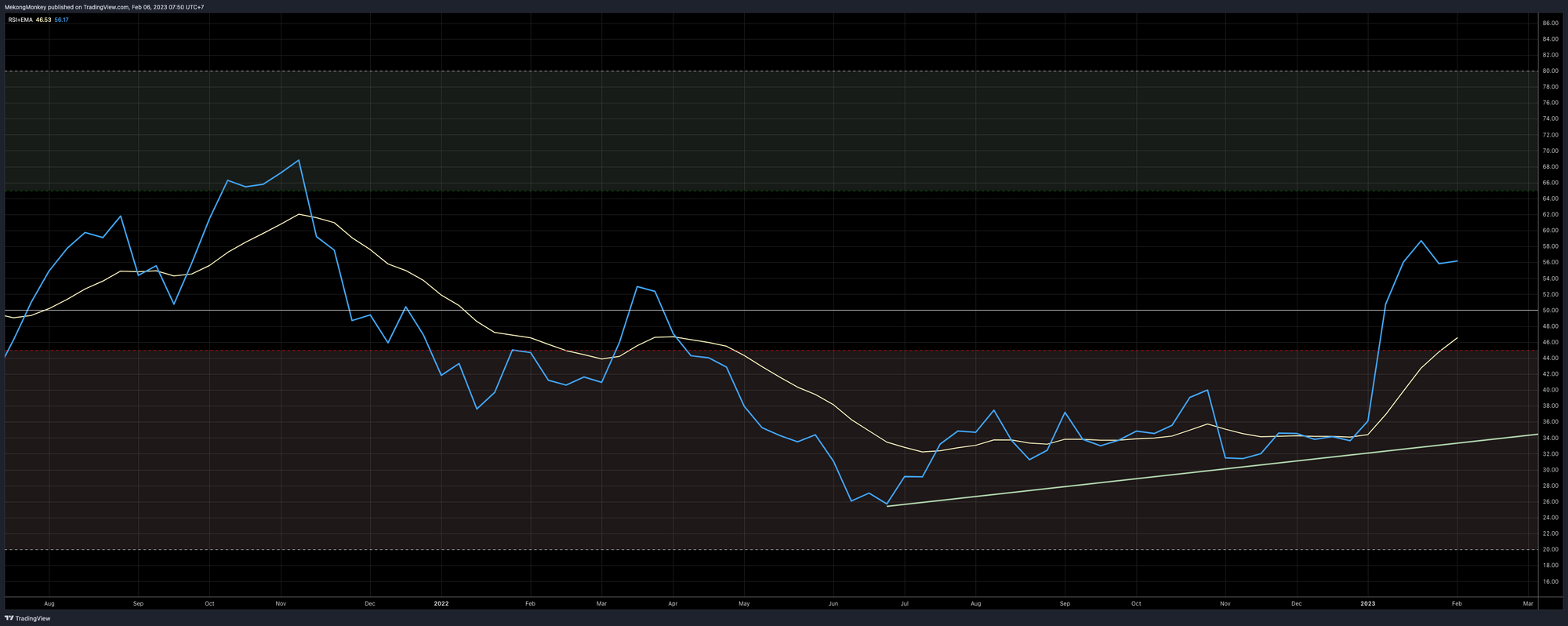Click the 80.00 scale label

click(x=1550, y=71)
